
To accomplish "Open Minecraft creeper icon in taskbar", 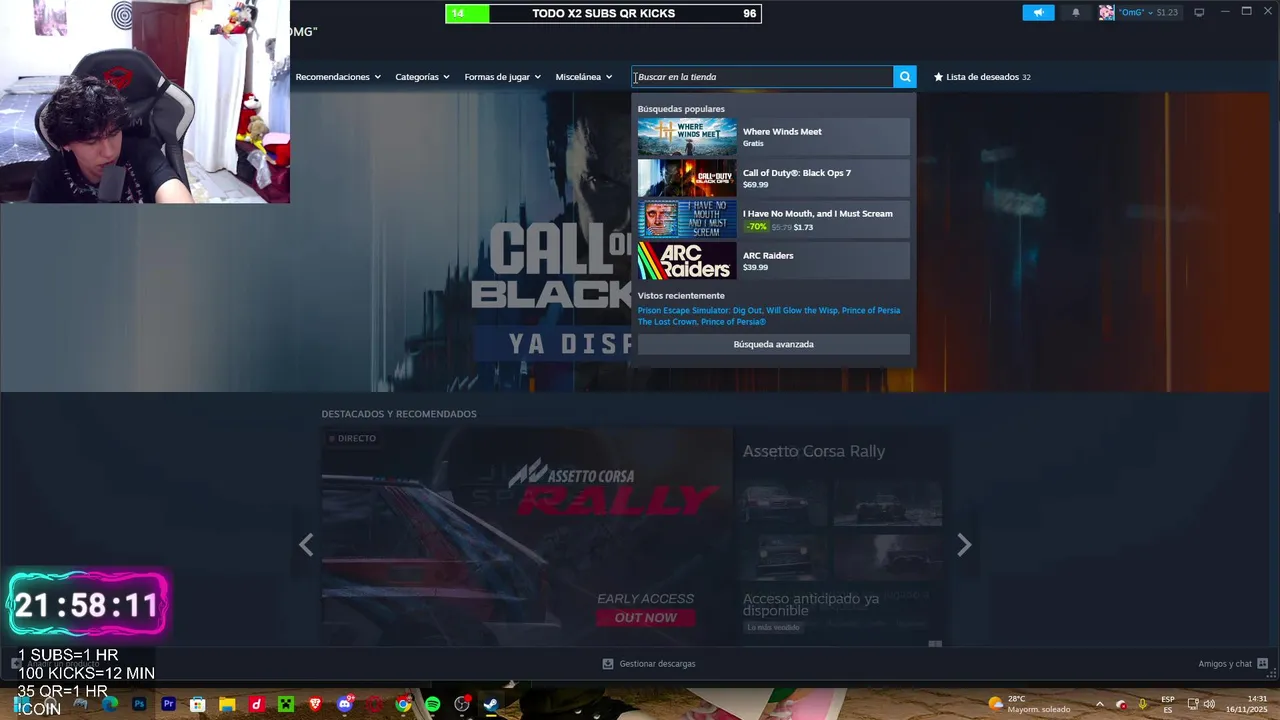I will 286,704.
